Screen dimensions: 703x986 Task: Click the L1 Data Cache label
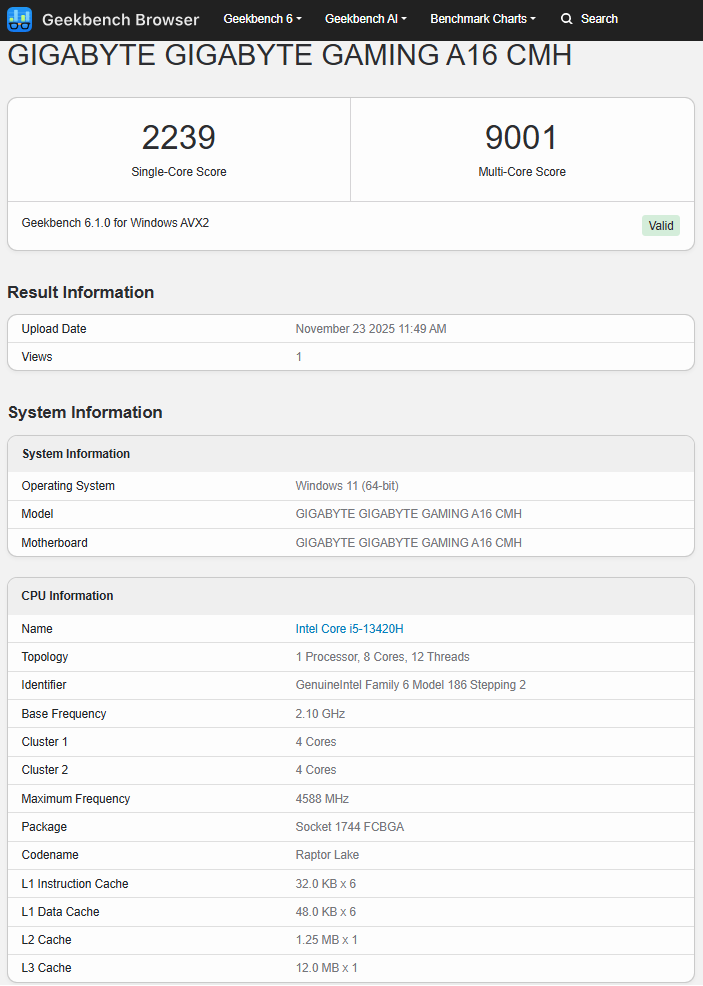pos(60,912)
